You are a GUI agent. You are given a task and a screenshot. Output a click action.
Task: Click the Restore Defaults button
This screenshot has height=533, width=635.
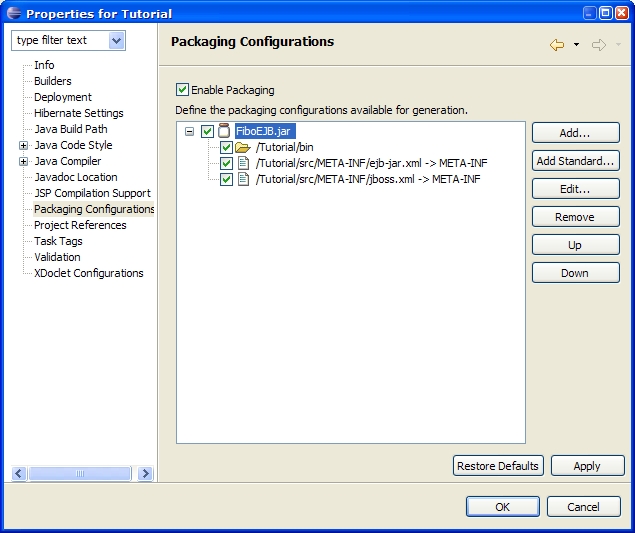[498, 466]
